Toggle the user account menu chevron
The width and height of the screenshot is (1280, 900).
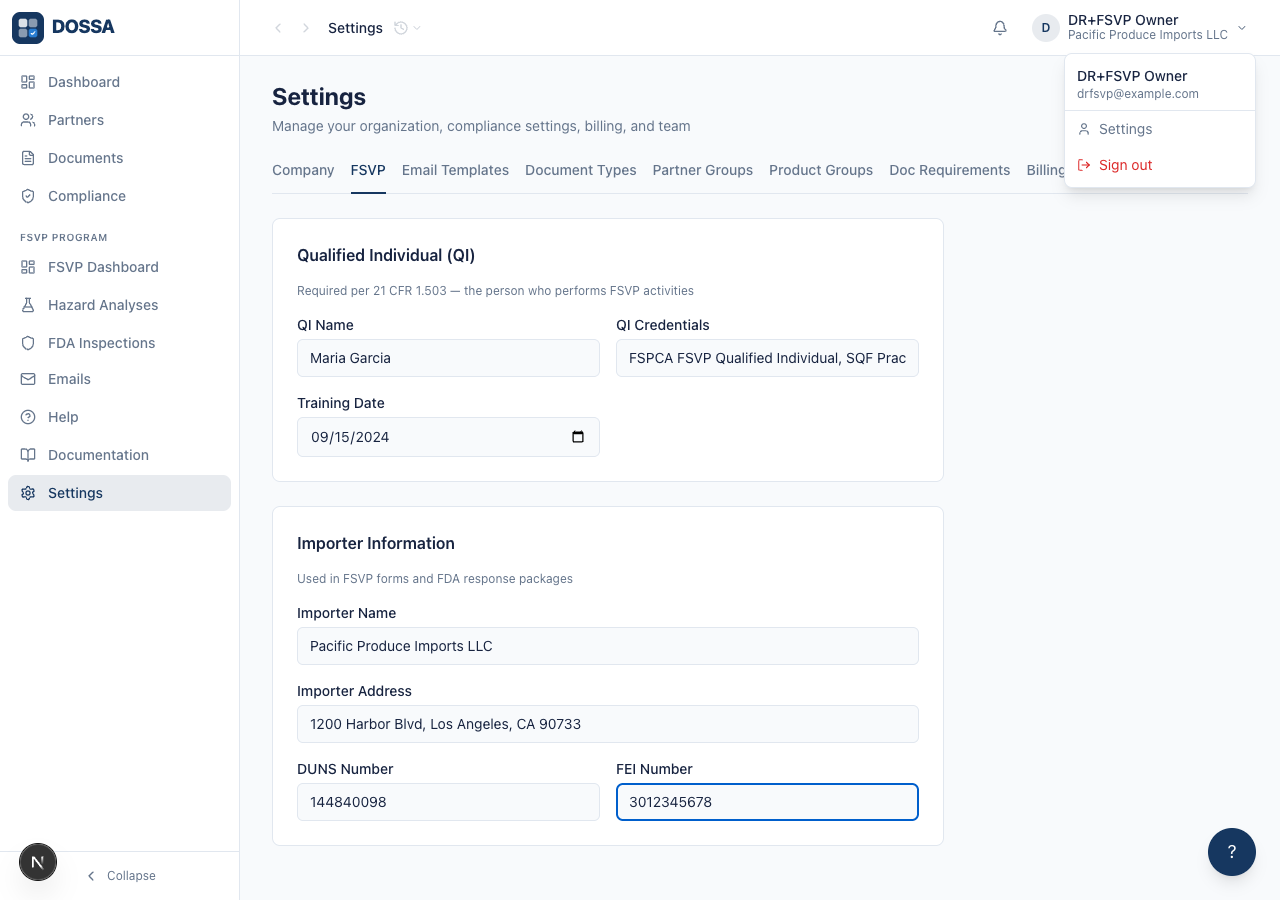(1242, 28)
